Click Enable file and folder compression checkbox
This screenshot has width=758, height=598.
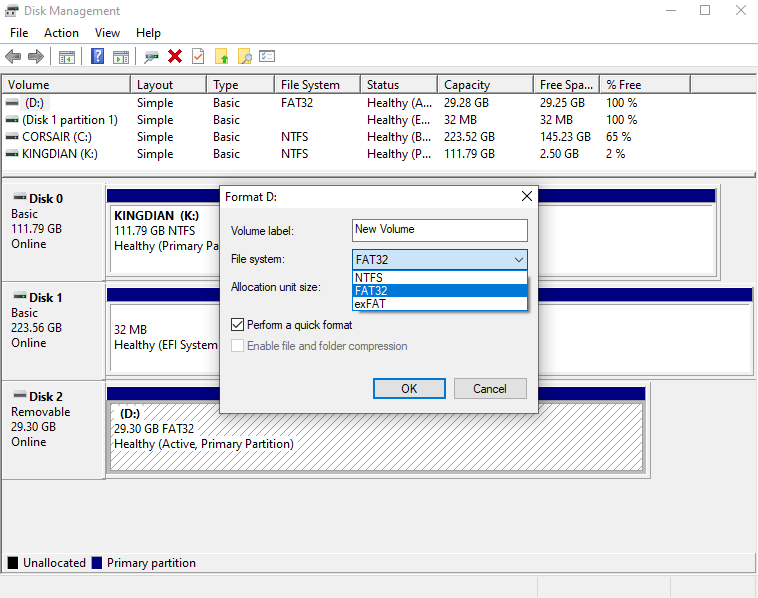(x=237, y=346)
